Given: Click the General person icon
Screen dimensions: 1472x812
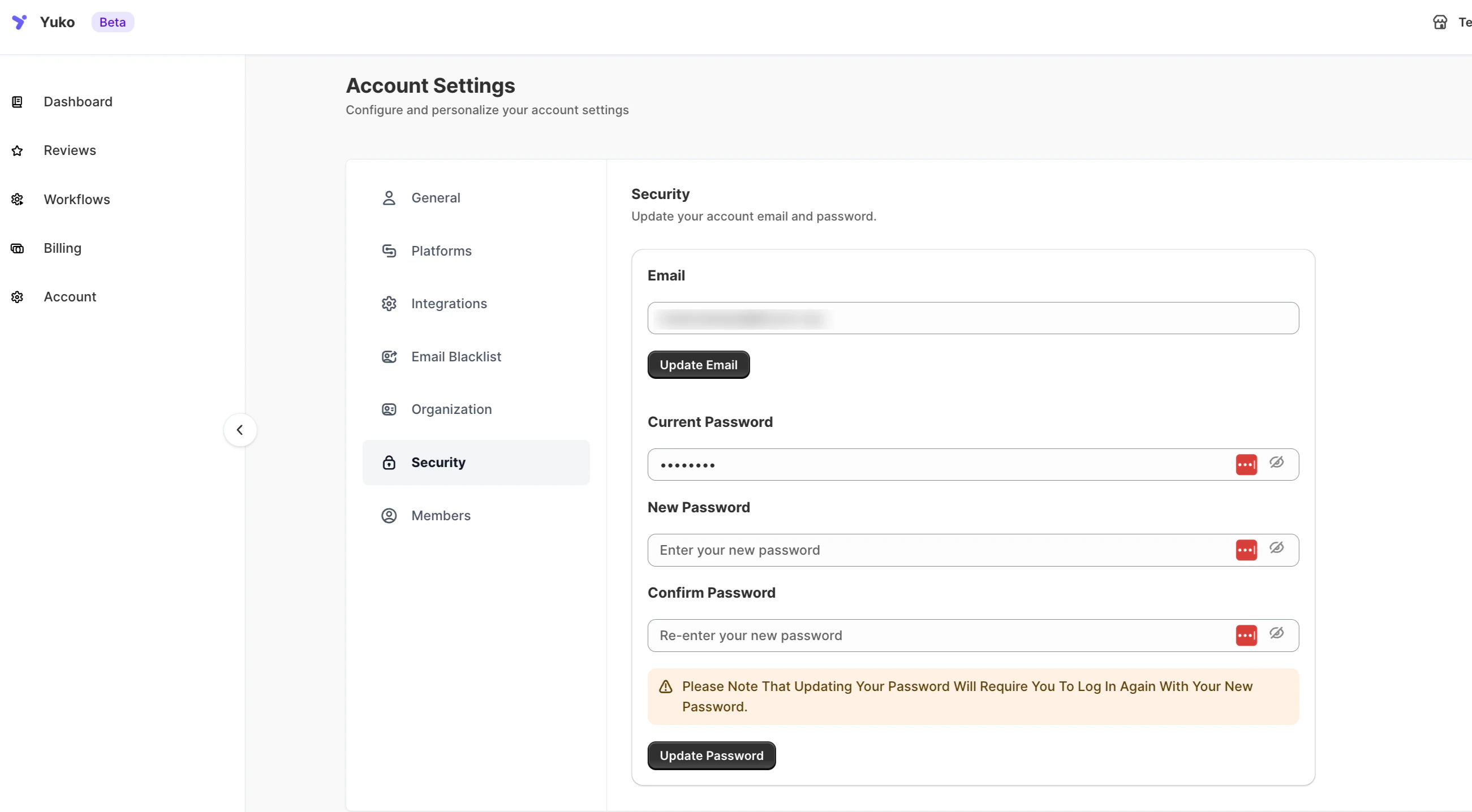Looking at the screenshot, I should point(389,198).
